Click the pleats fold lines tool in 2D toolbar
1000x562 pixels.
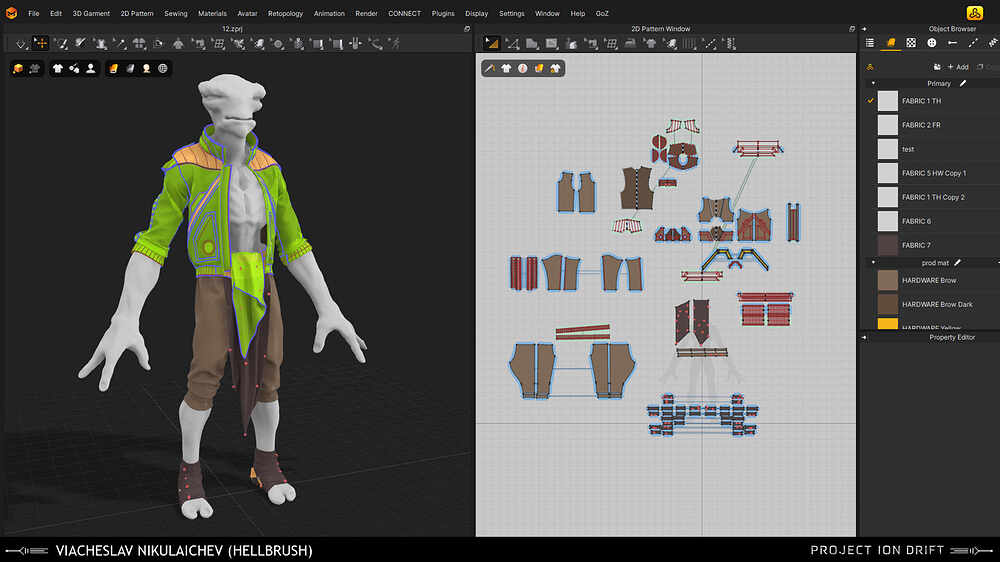(689, 43)
